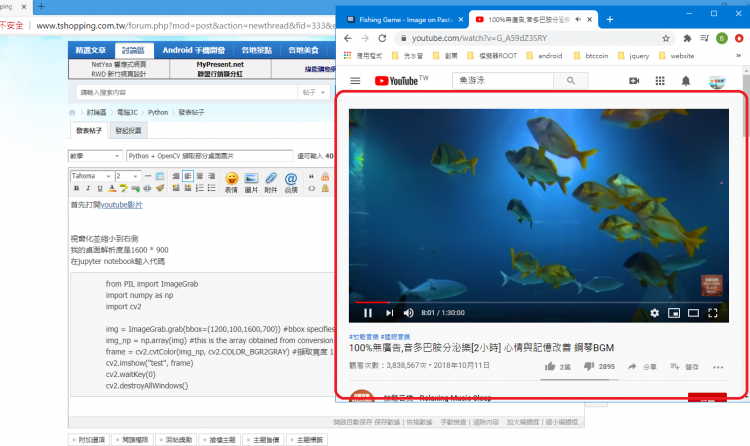Expand the post category dropdown
Screen dimensions: 750x446
tap(95, 156)
